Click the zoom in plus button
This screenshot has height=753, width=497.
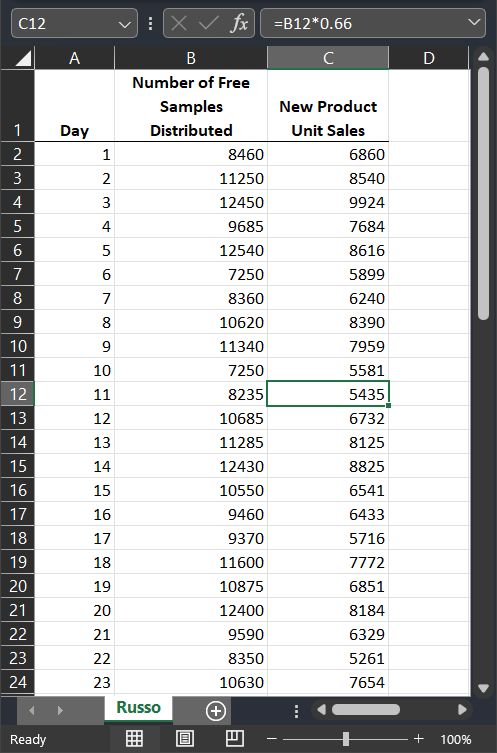[x=419, y=739]
